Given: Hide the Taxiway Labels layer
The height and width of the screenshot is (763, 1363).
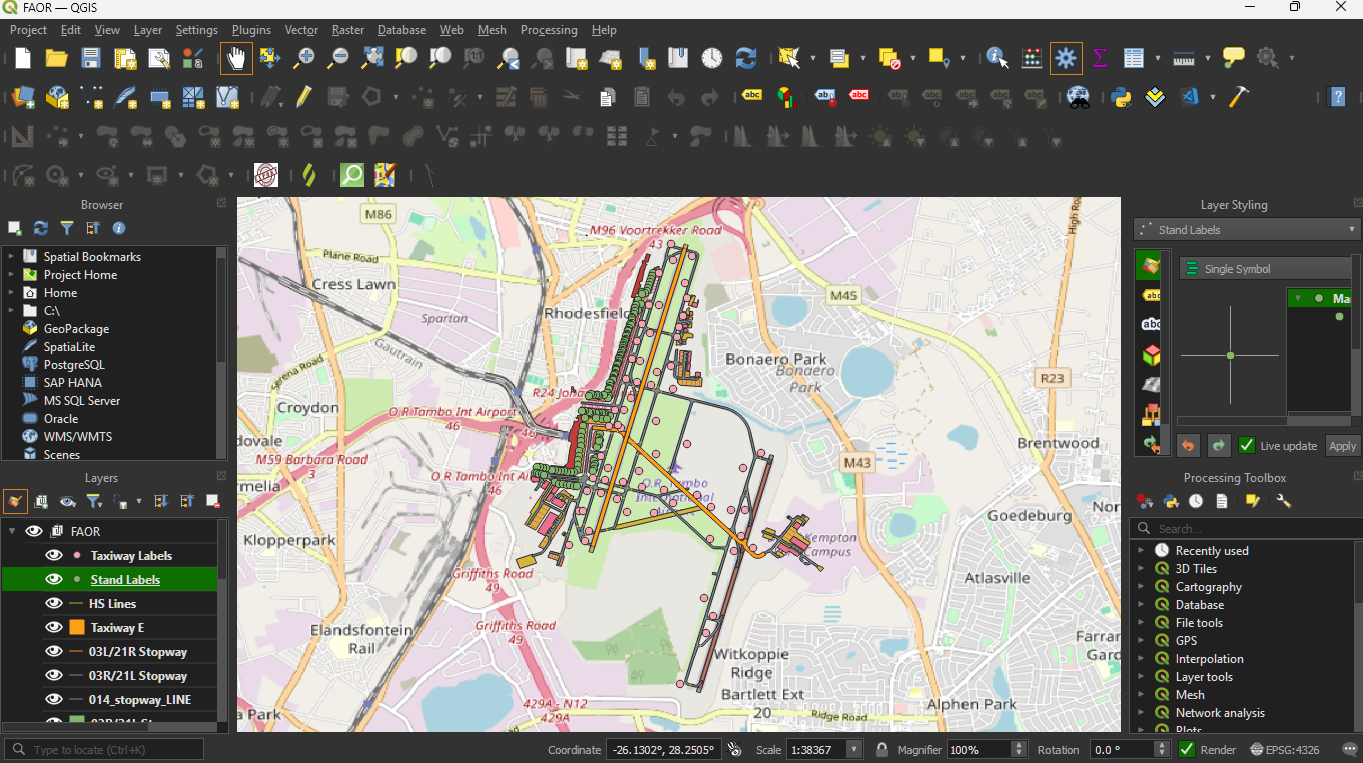Looking at the screenshot, I should 54,556.
